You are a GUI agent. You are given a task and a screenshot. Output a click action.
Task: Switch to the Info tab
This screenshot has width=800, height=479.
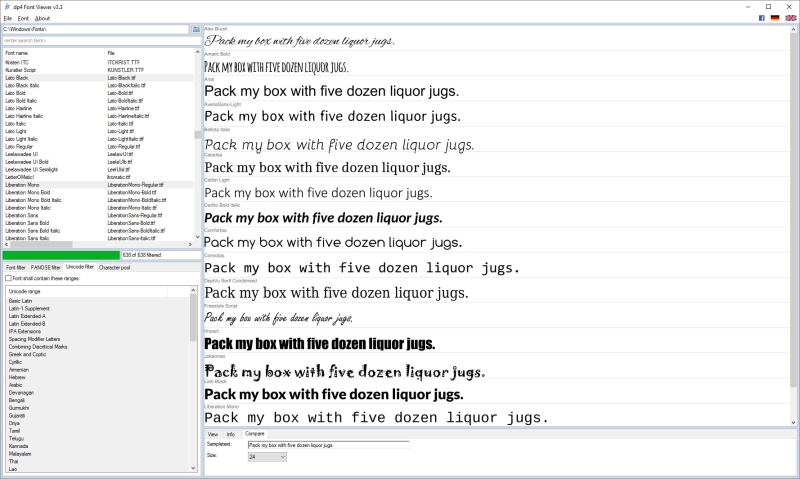[231, 434]
